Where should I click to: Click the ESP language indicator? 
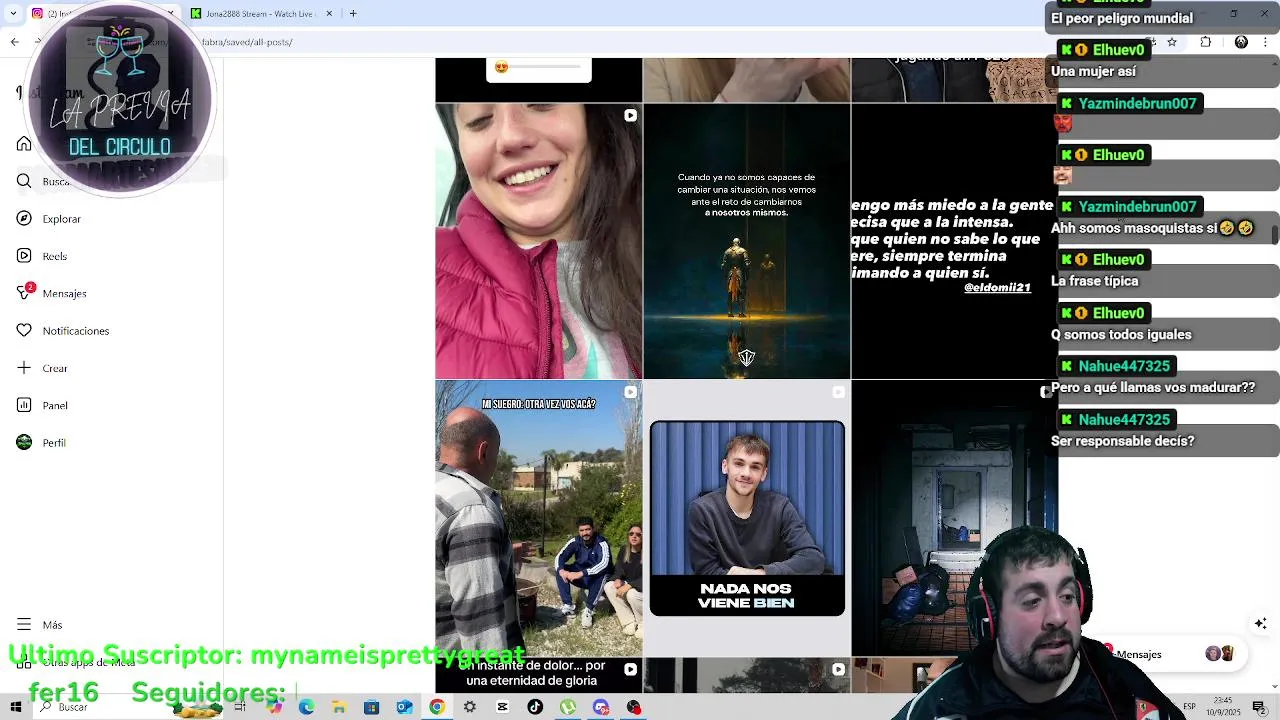coord(1189,707)
